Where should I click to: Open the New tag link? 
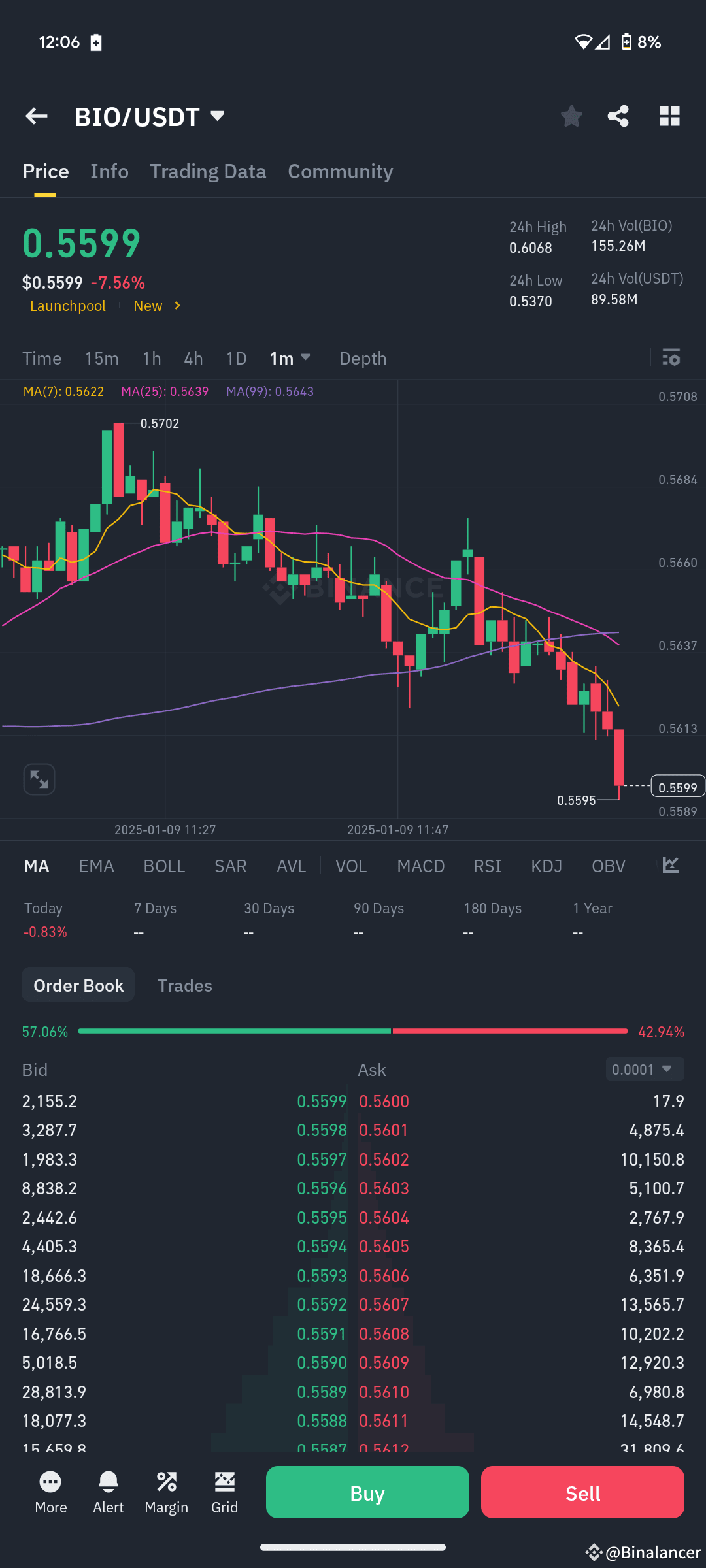point(148,306)
